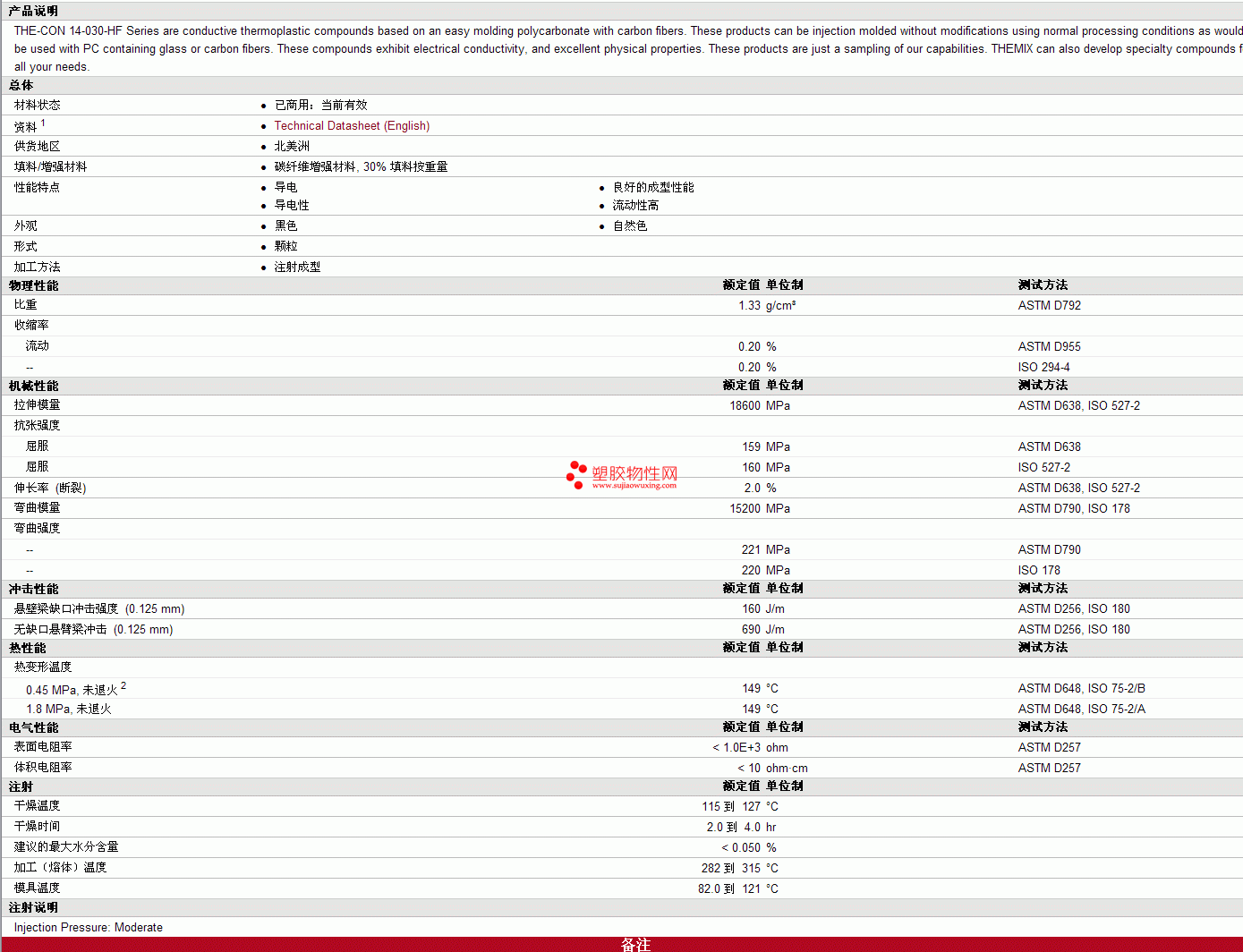
Task: Click the 机械性能 section header
Action: coord(33,387)
